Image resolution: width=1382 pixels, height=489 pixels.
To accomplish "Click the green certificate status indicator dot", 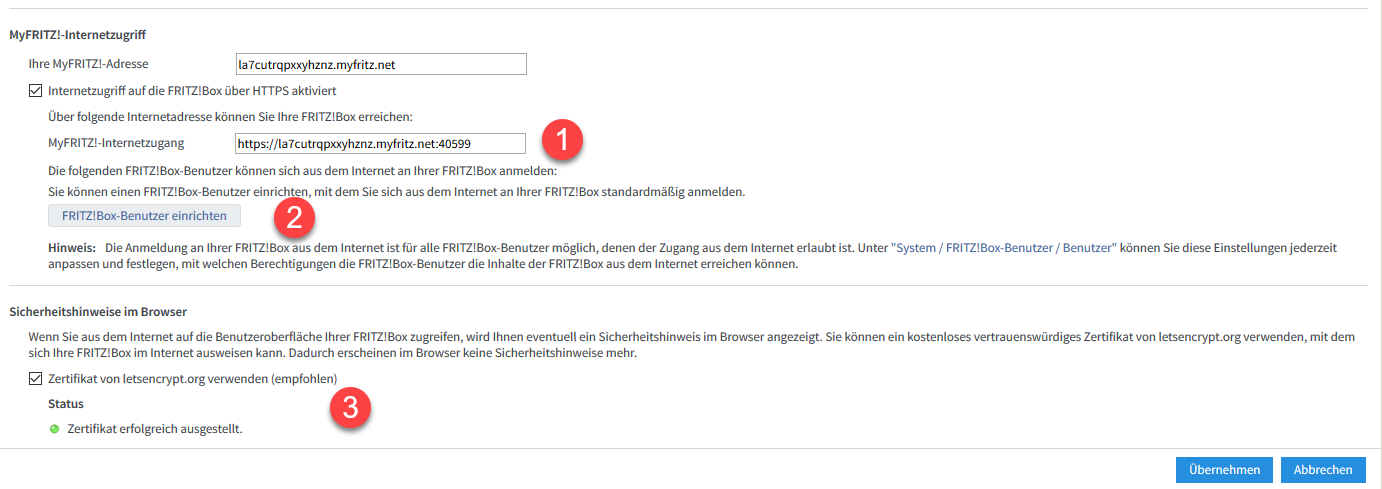I will pos(54,429).
